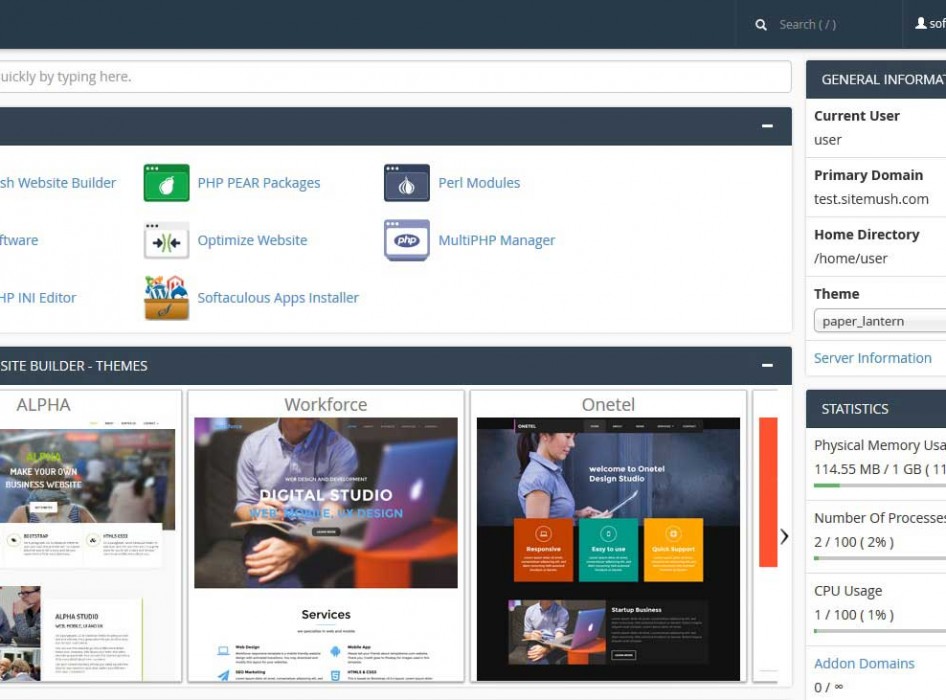Click the CPU Usage progress bar
The height and width of the screenshot is (700, 946).
[x=880, y=631]
